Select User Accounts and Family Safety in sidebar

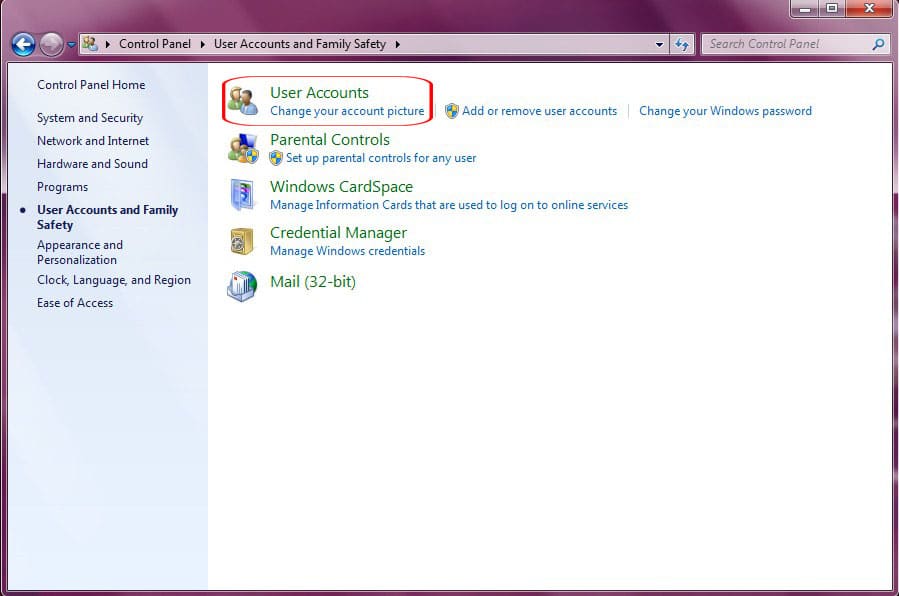pyautogui.click(x=108, y=217)
